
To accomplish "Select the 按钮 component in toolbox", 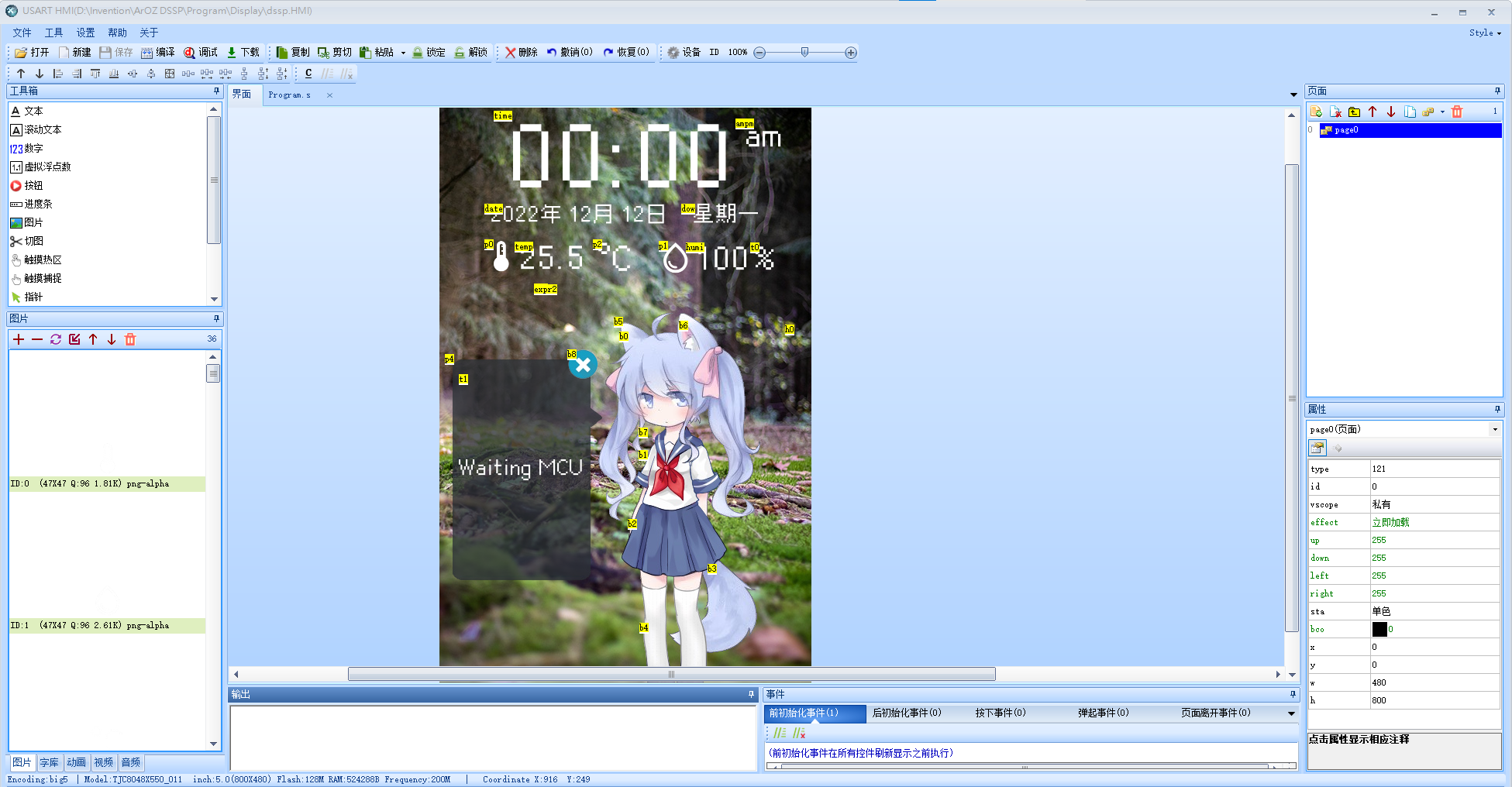I will 33,185.
